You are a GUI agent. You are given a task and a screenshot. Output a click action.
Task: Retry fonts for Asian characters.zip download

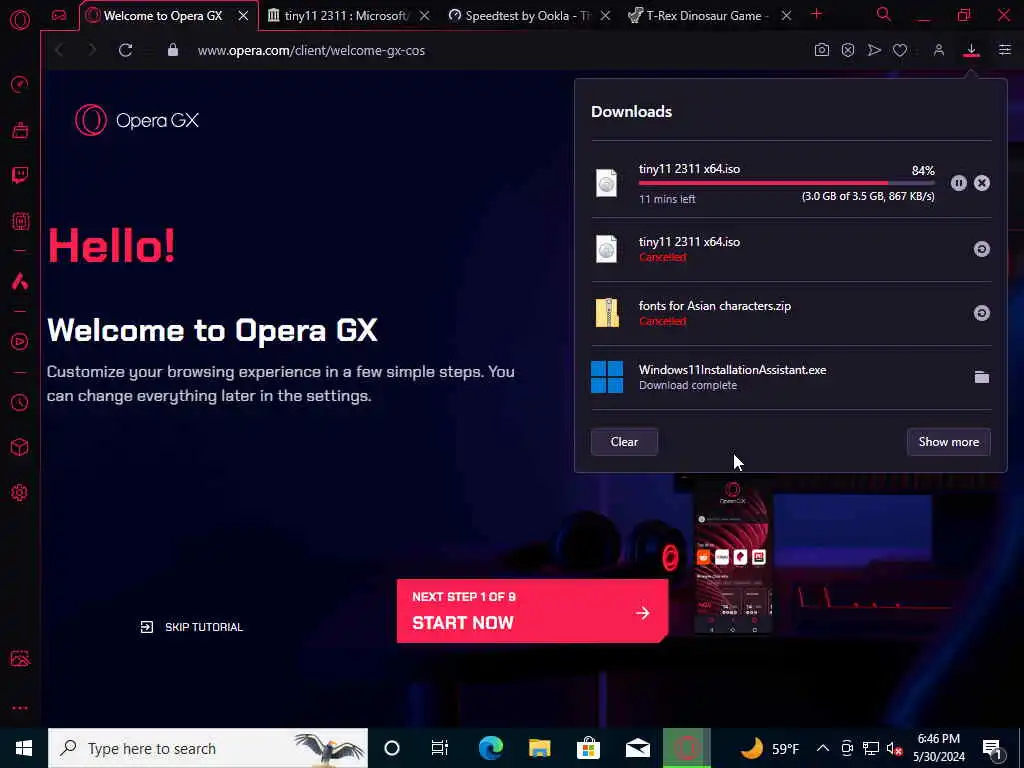point(982,313)
